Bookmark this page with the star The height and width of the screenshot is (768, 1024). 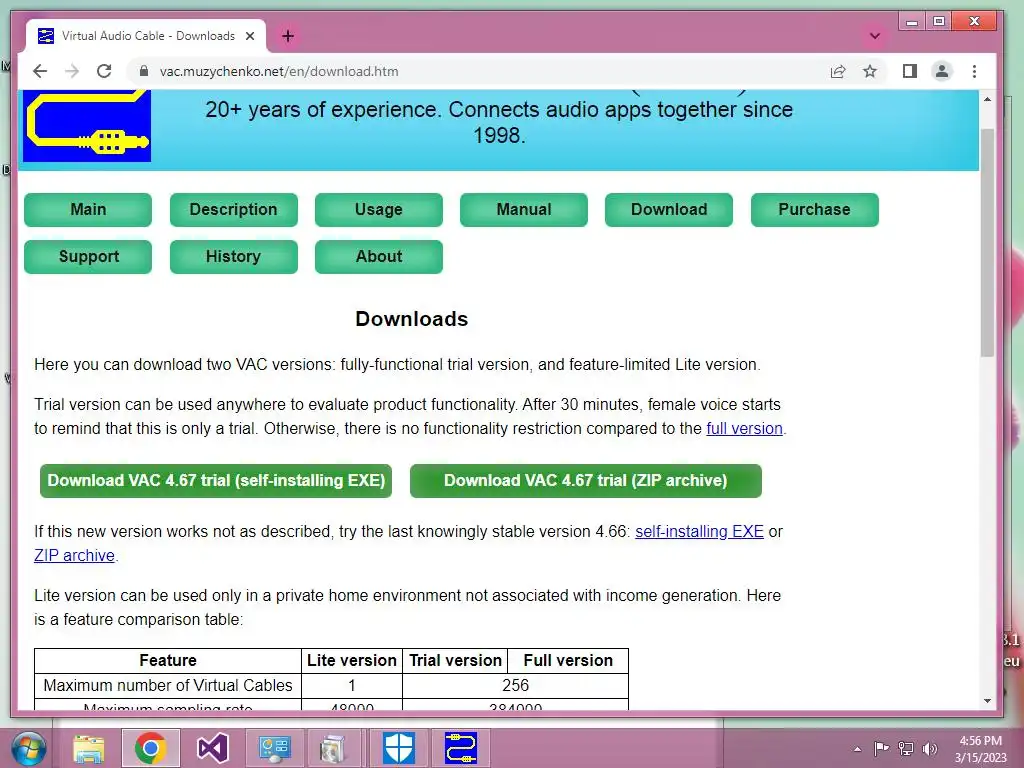tap(870, 71)
